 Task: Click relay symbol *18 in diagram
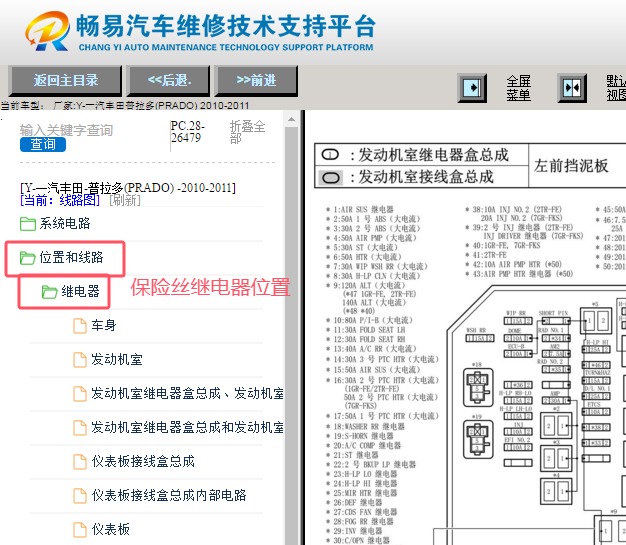(x=478, y=388)
